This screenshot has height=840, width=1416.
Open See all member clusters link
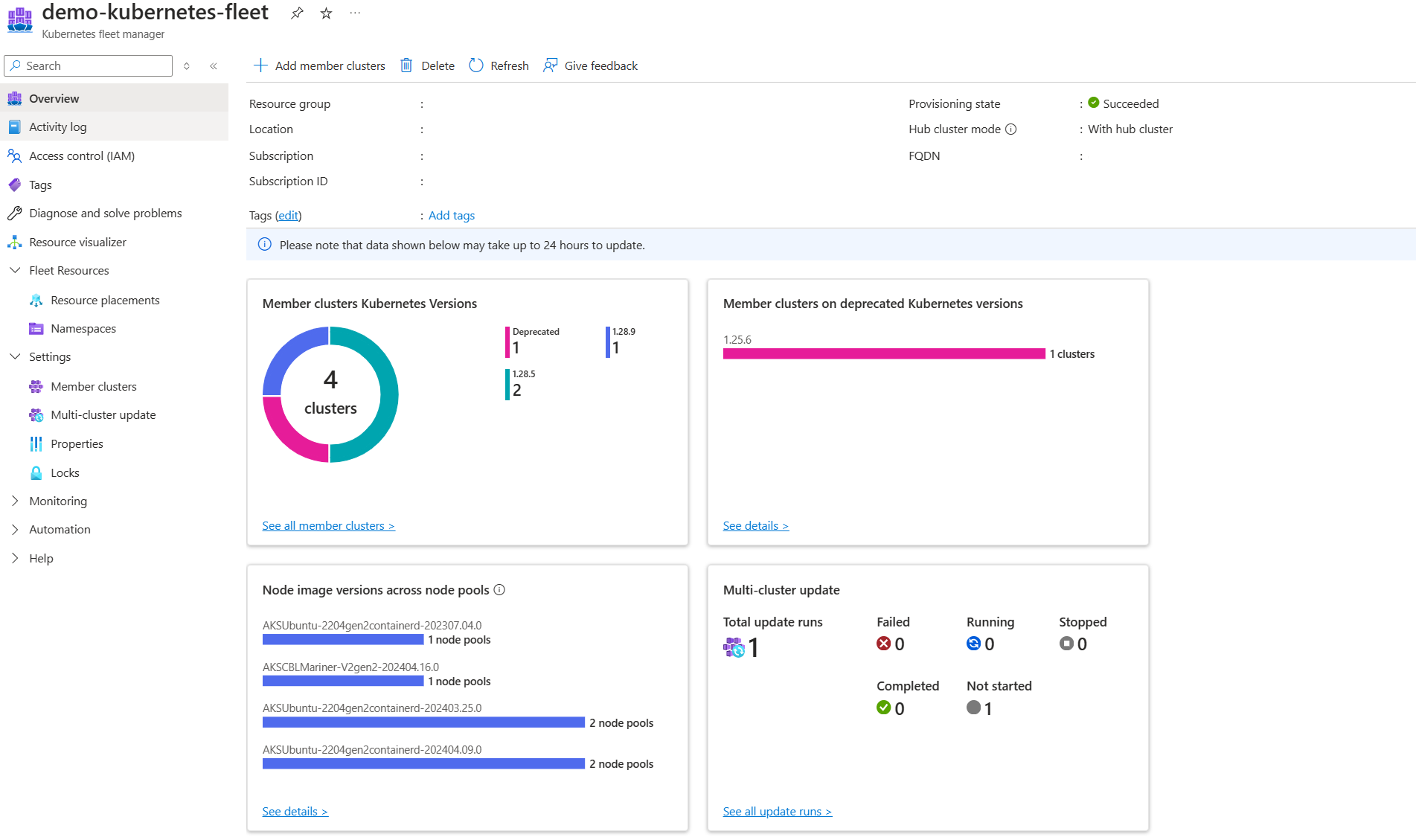(x=328, y=526)
